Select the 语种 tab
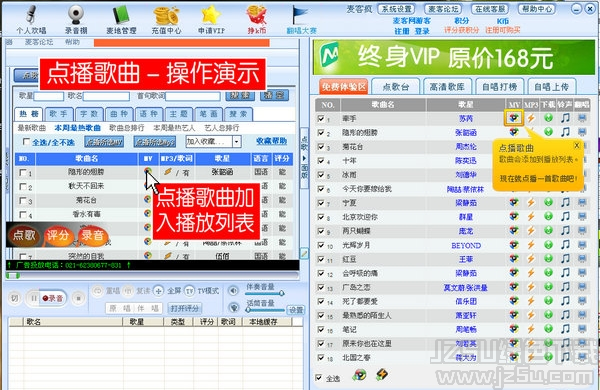Image resolution: width=600 pixels, height=390 pixels. point(148,114)
